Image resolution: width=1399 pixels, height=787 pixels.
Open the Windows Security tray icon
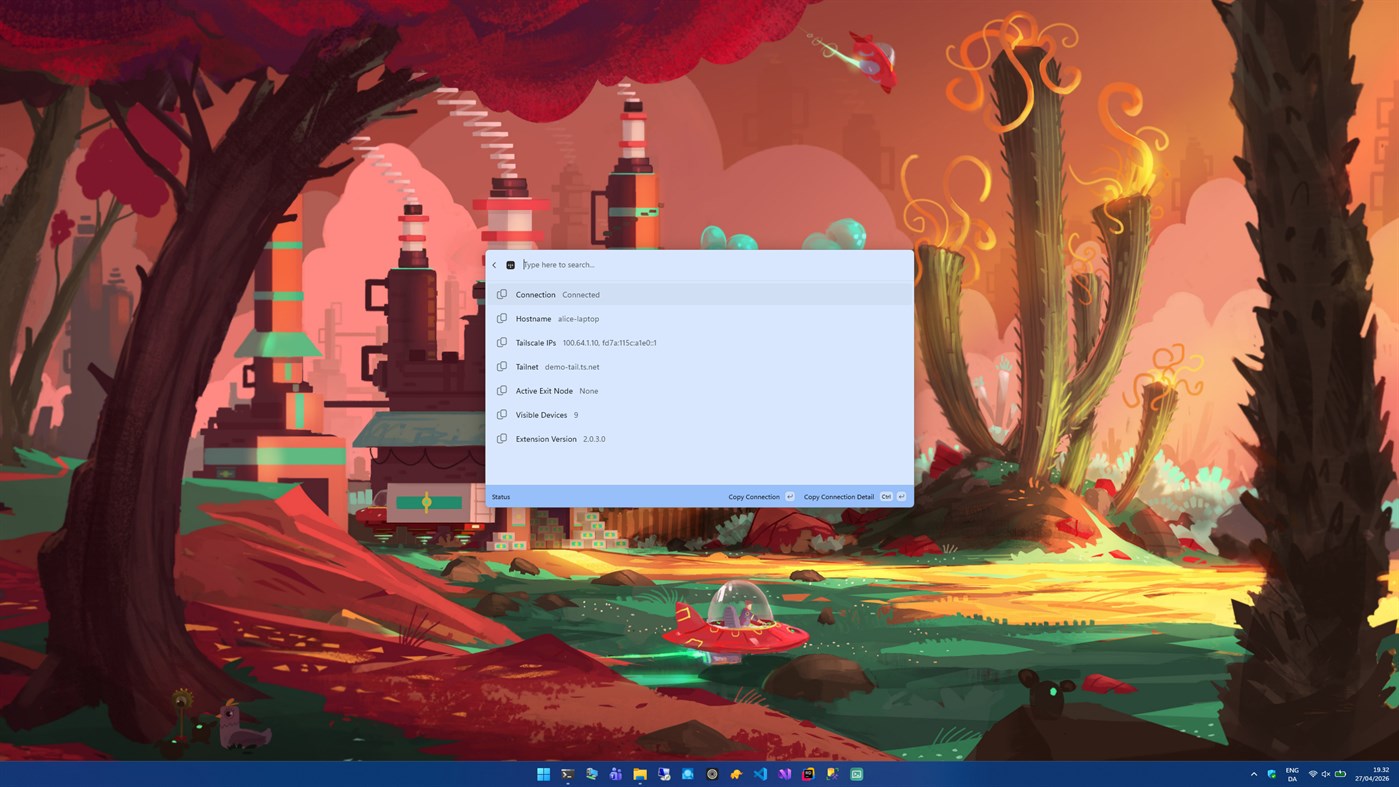coord(1272,774)
